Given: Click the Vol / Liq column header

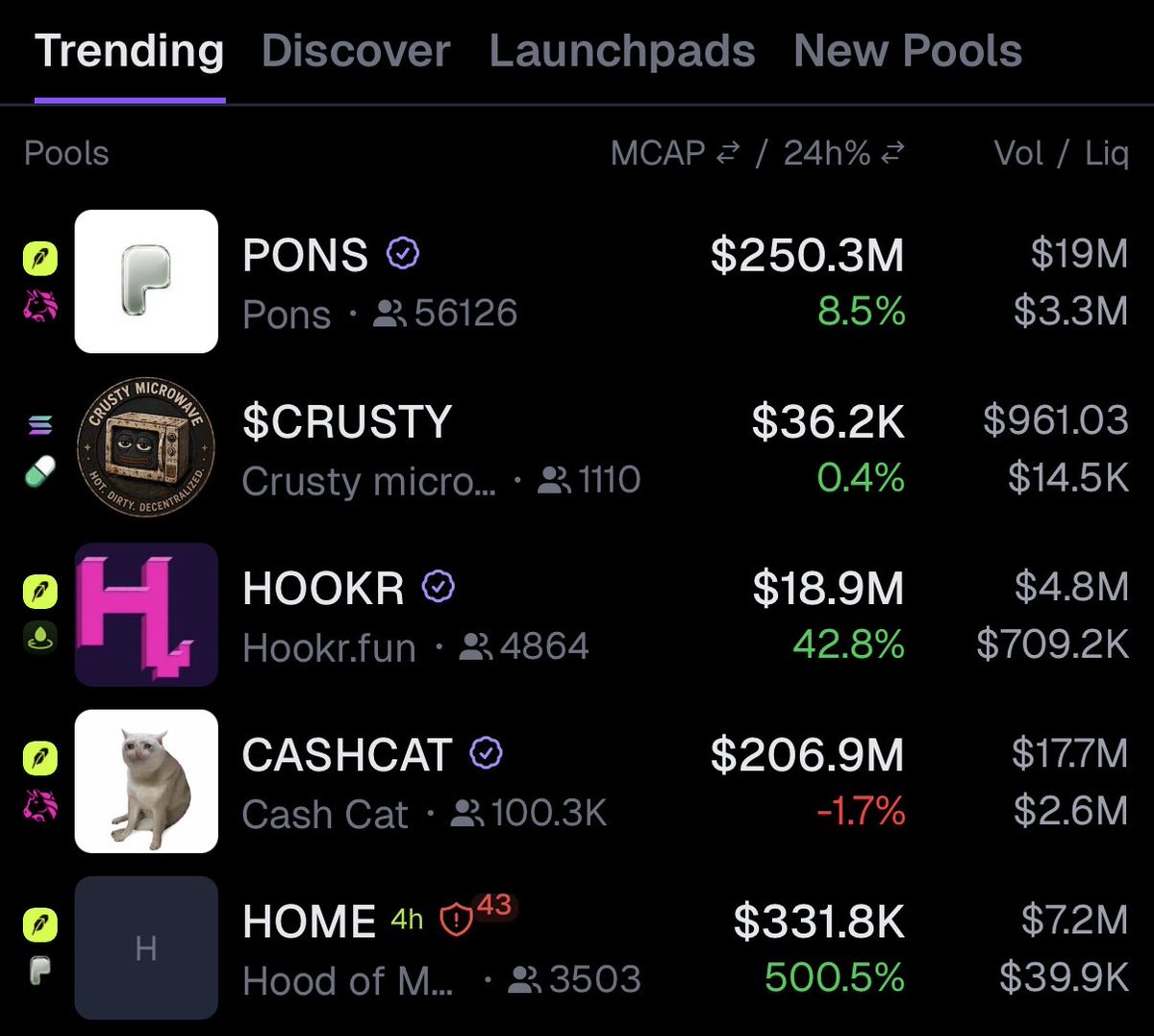Looking at the screenshot, I should pyautogui.click(x=1061, y=153).
